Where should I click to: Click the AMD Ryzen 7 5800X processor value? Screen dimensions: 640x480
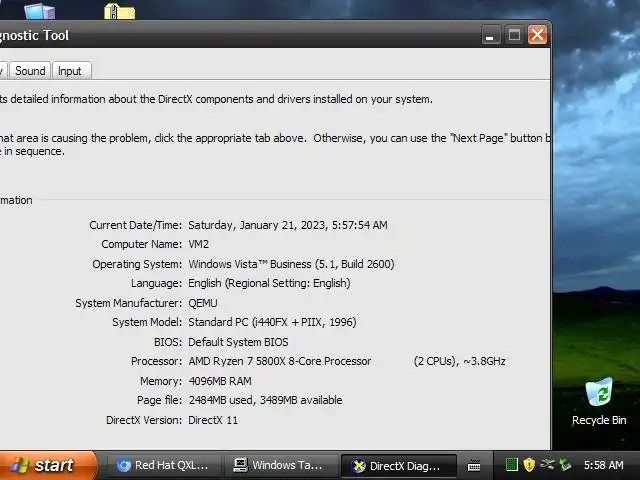coord(280,361)
